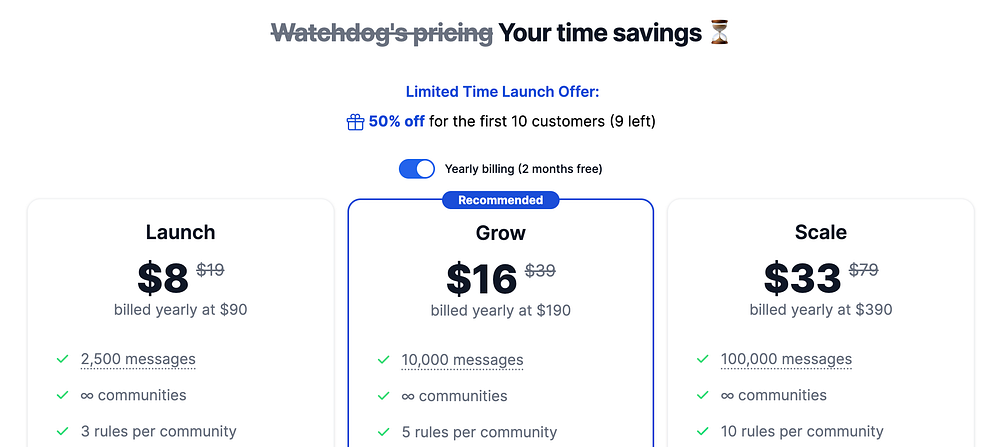Click the checkmark beside 10,000 messages
The height and width of the screenshot is (447, 1000).
383,360
